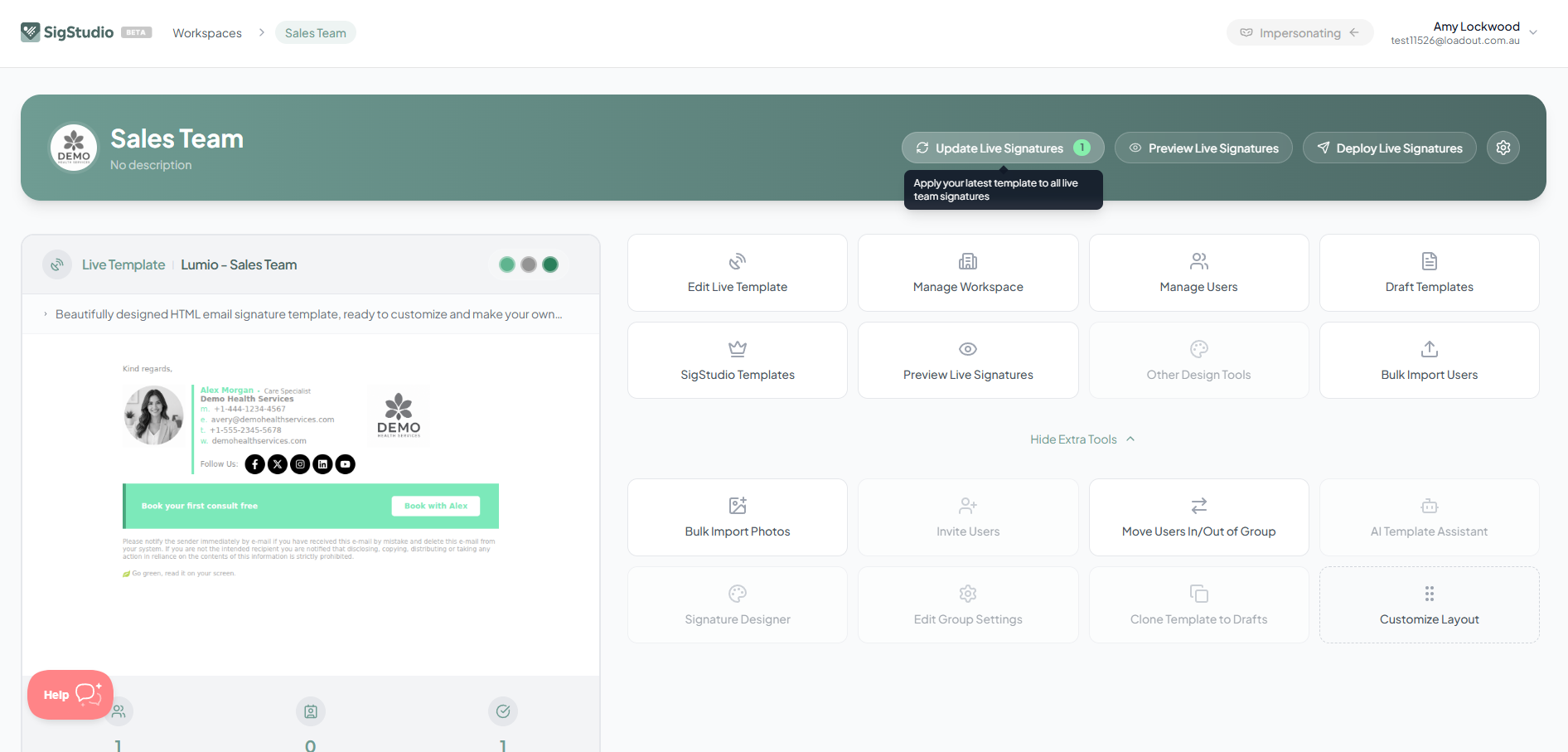Open the Help chat button
Viewport: 1568px width, 752px height.
[x=70, y=695]
